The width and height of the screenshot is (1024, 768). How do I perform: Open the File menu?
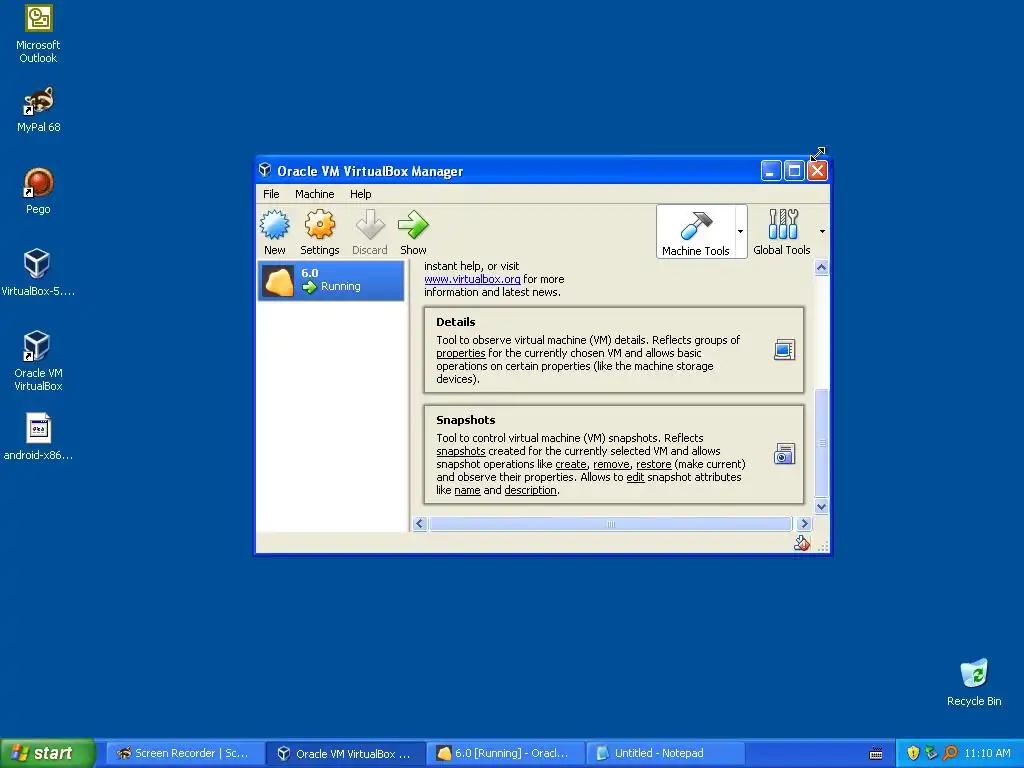click(271, 194)
